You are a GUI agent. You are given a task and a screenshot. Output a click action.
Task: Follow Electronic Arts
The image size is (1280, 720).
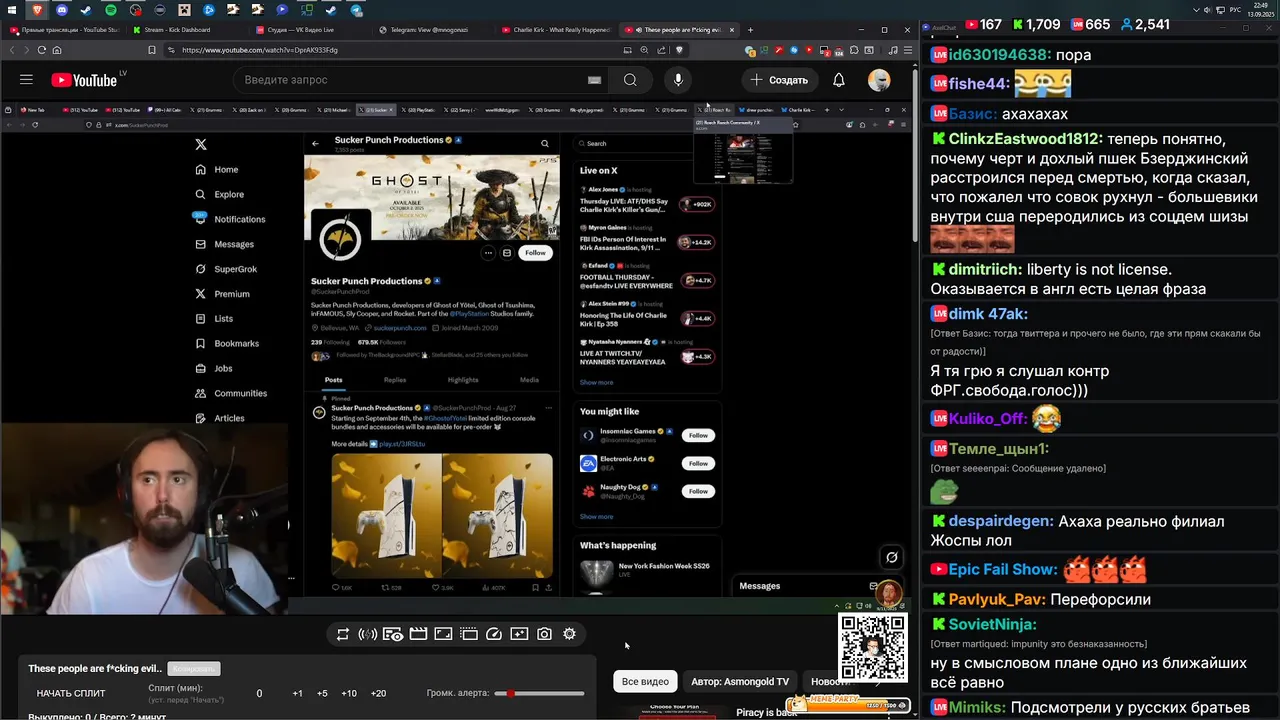698,463
